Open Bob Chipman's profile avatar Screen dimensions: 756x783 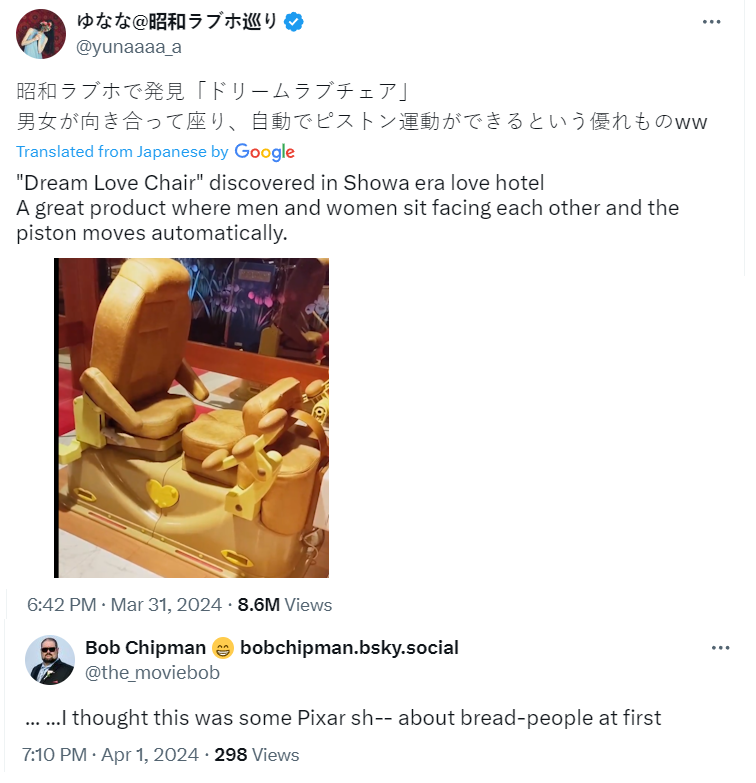[x=50, y=660]
